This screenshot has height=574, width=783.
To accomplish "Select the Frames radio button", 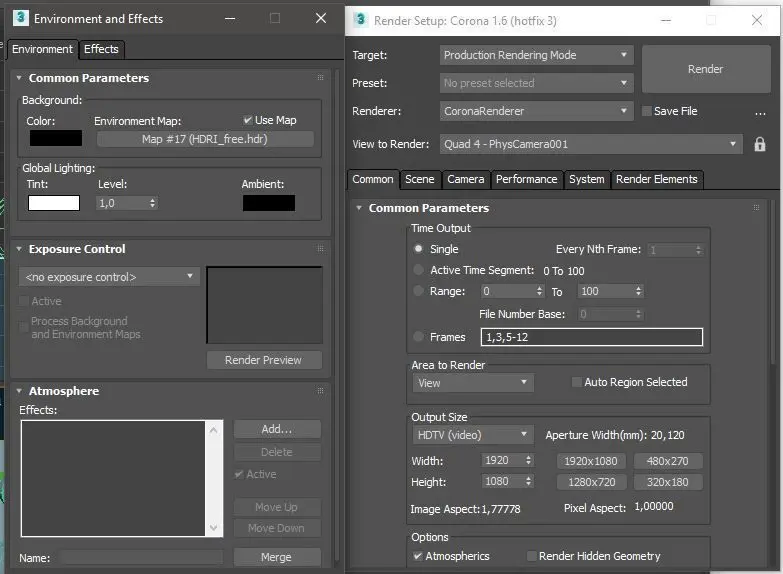I will tap(418, 337).
